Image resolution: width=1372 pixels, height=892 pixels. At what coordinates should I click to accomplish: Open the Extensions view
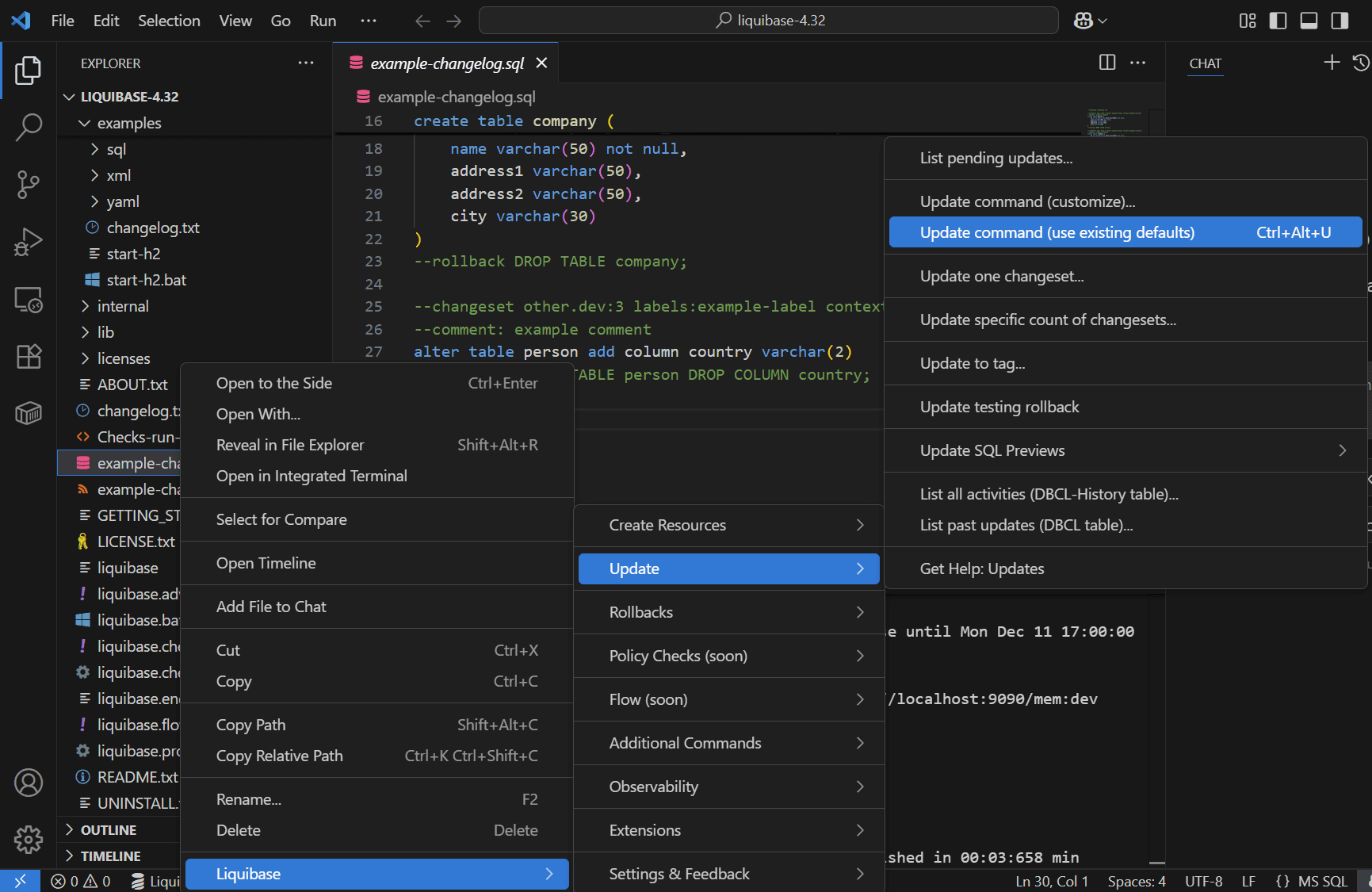[29, 357]
